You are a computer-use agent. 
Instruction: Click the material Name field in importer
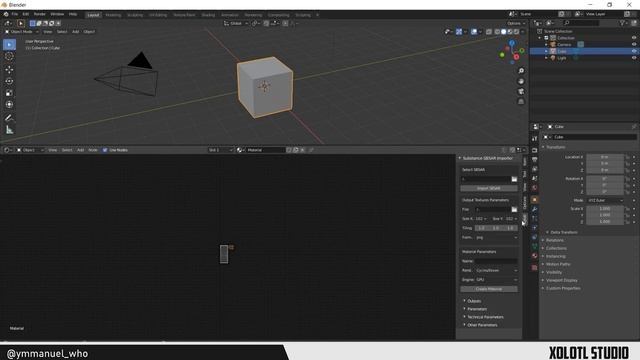tap(496, 261)
